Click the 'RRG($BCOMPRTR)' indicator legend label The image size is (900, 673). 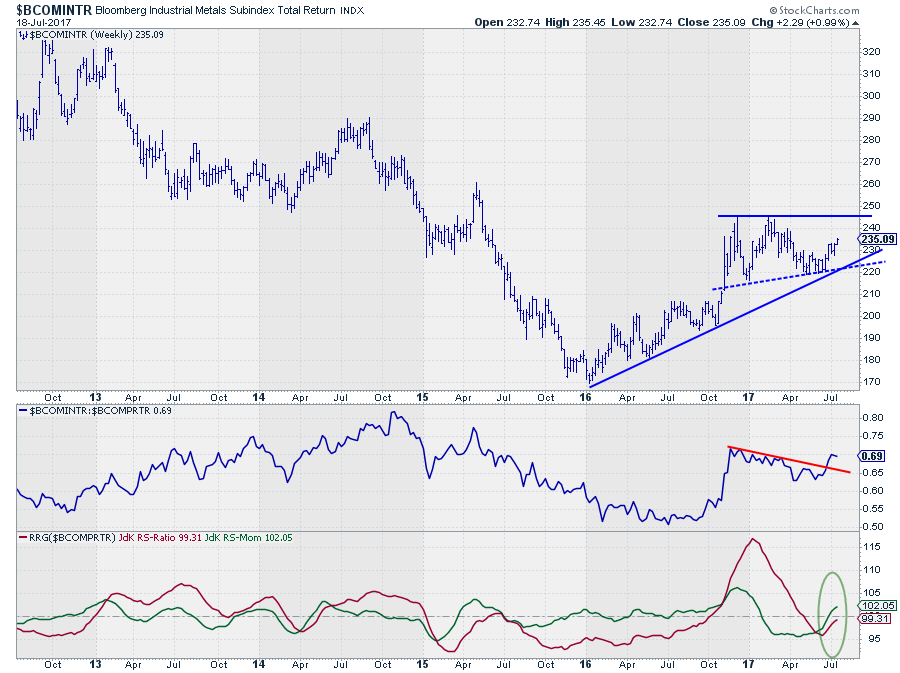[x=72, y=538]
